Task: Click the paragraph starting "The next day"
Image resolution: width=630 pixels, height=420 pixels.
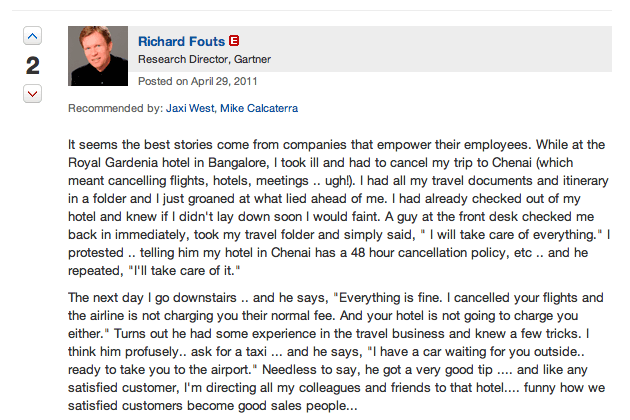Action: [x=337, y=351]
